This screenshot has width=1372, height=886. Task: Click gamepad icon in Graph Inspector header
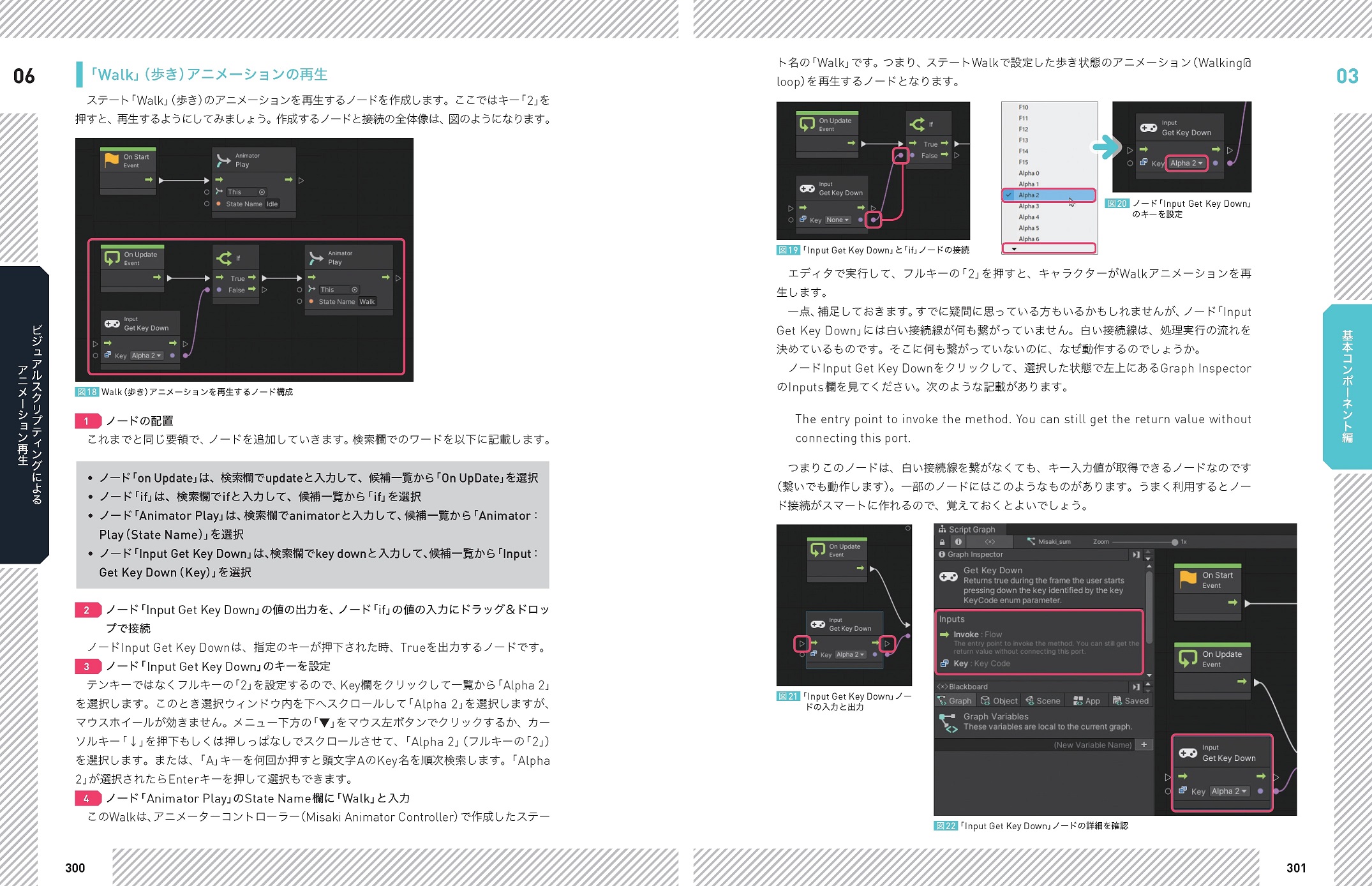[948, 576]
